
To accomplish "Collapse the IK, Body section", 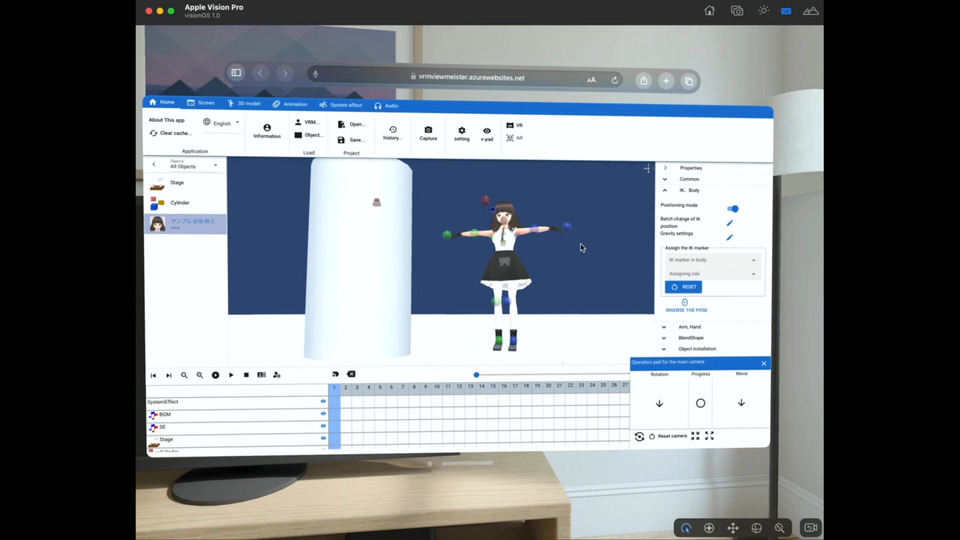I will point(665,190).
